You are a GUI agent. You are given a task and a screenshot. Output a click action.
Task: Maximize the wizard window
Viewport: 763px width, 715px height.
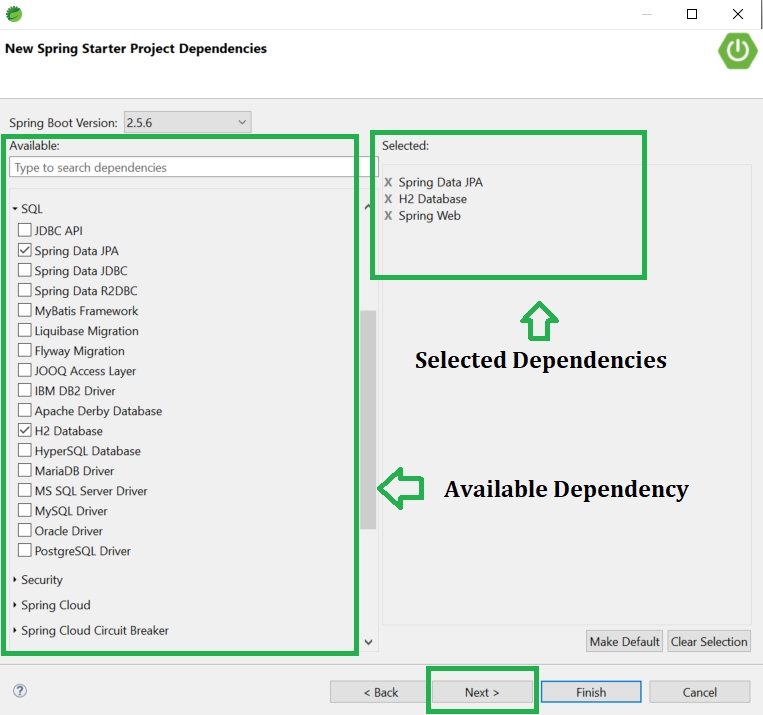692,14
